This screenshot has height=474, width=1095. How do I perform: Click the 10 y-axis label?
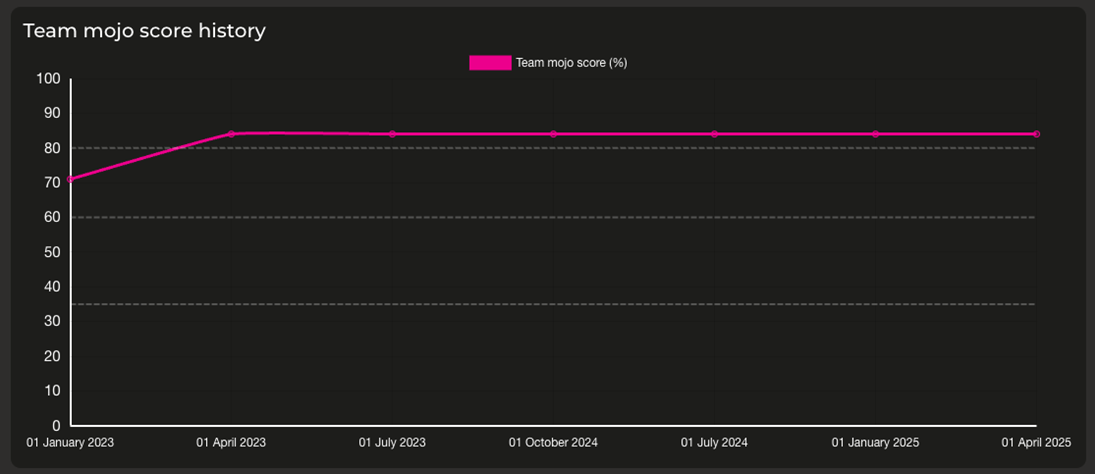click(54, 390)
